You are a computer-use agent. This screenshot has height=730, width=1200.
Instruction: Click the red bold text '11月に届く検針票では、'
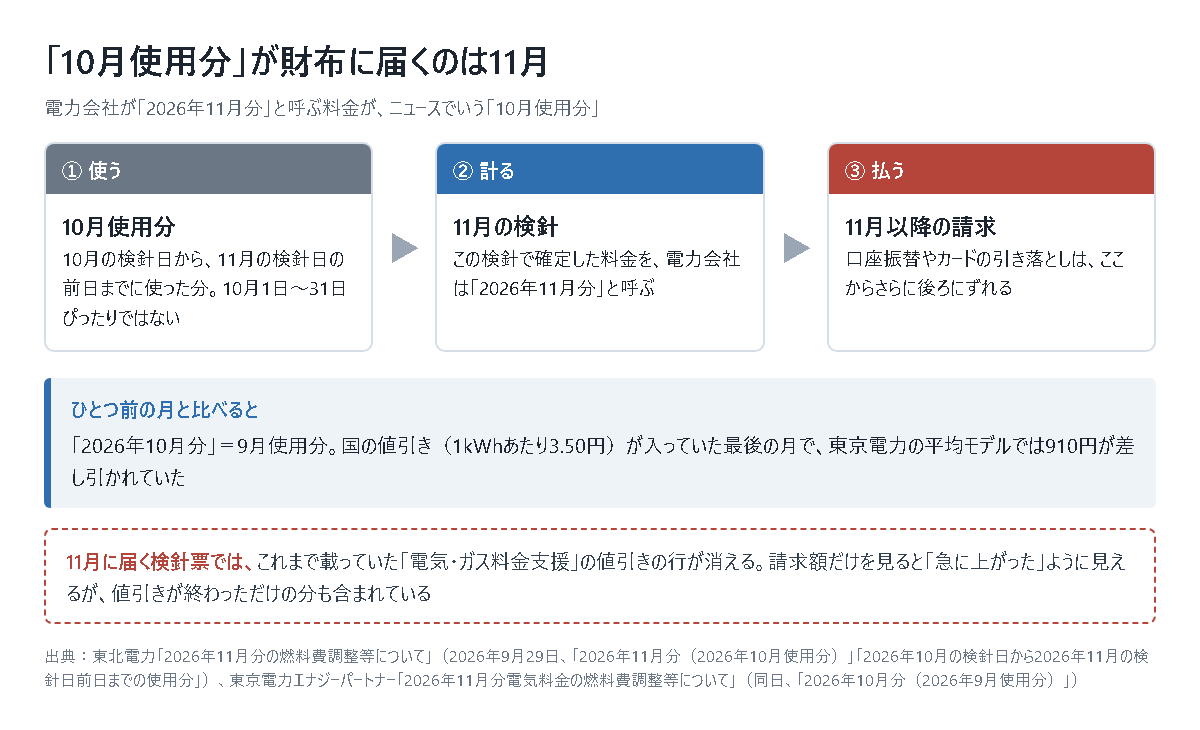pyautogui.click(x=160, y=562)
